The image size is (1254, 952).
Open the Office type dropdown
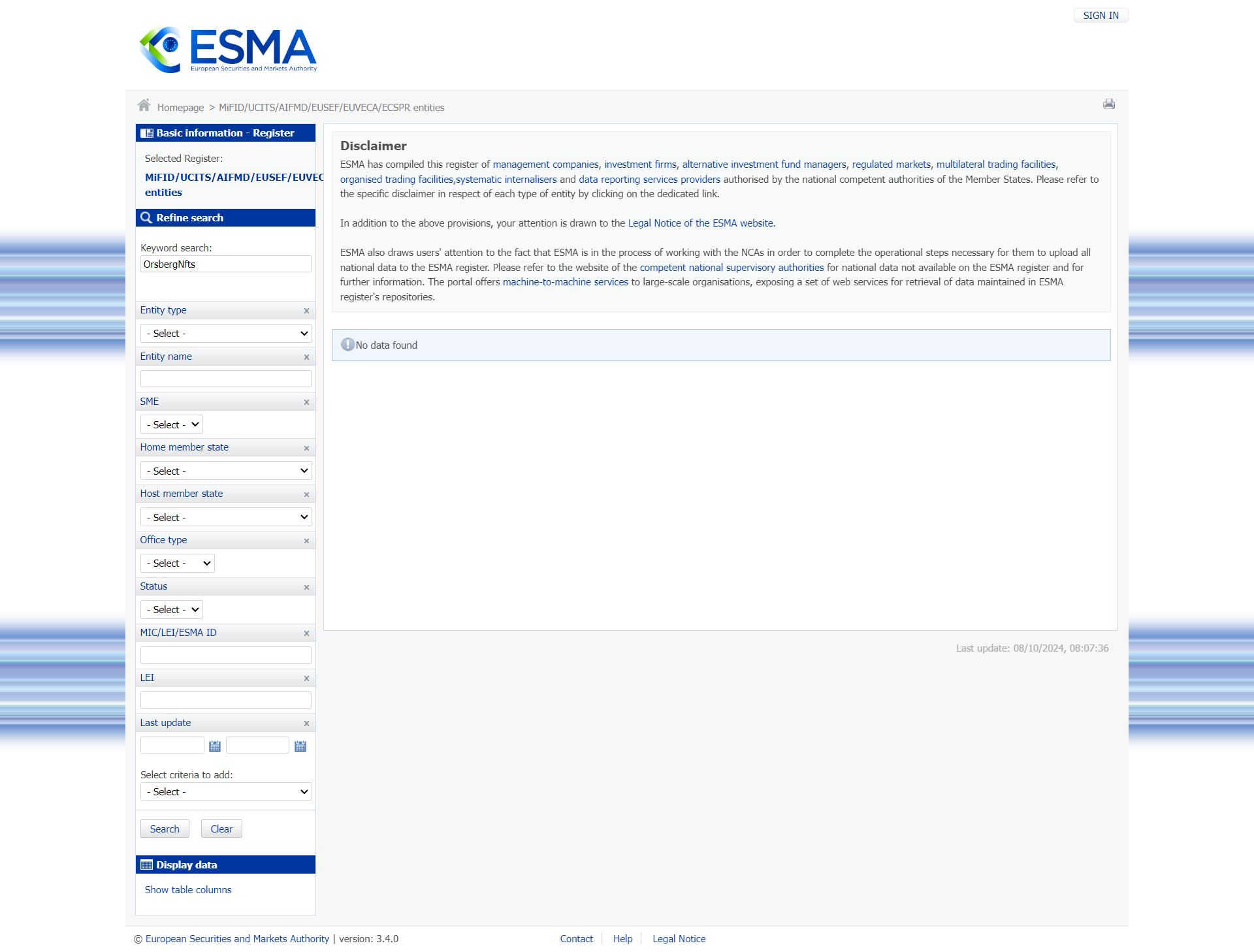click(x=178, y=563)
